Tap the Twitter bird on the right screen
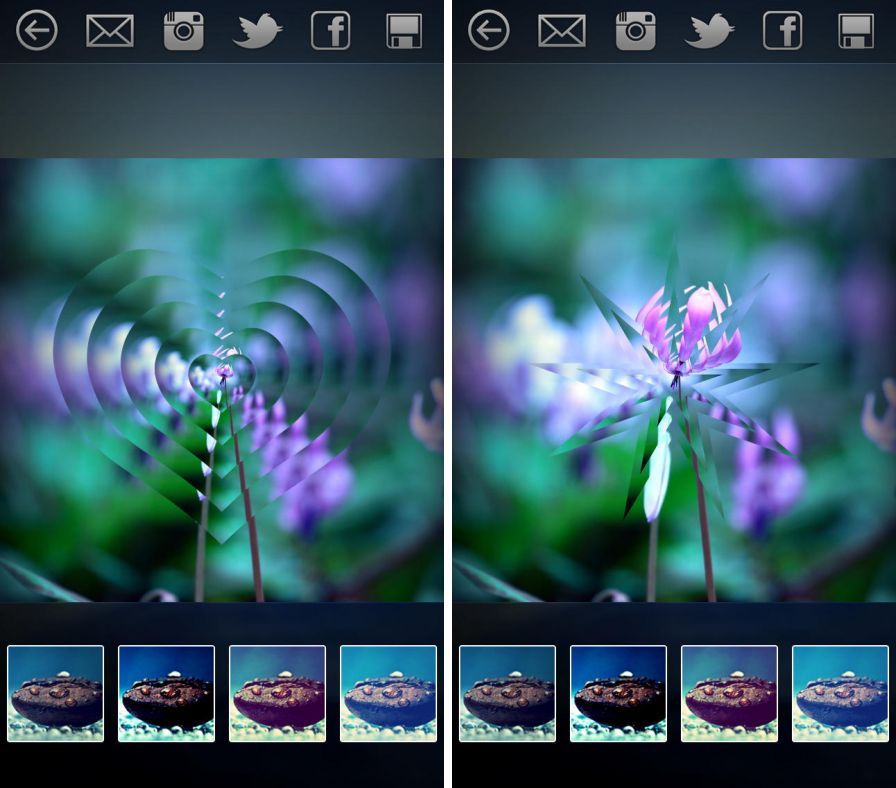Viewport: 896px width, 788px height. tap(709, 31)
